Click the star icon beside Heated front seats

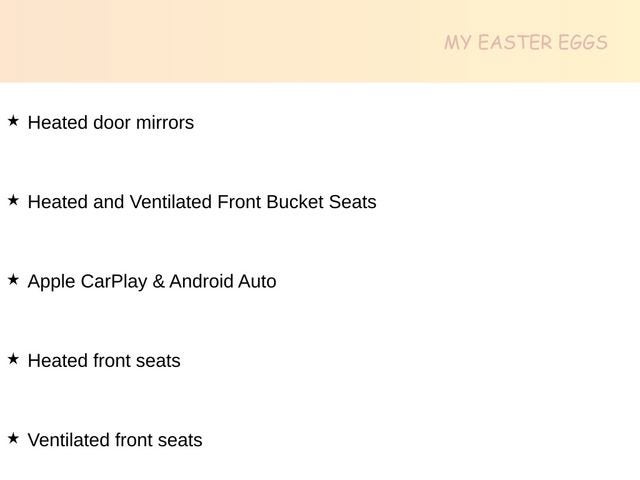click(13, 359)
